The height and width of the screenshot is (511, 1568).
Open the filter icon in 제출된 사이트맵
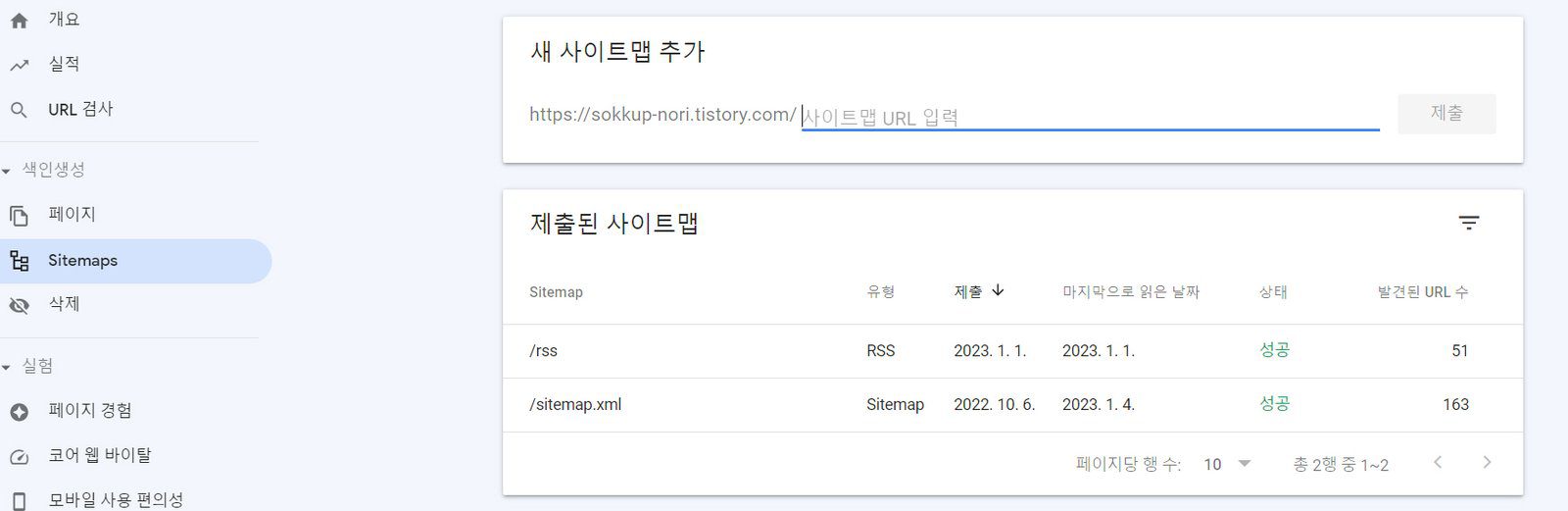click(1468, 223)
